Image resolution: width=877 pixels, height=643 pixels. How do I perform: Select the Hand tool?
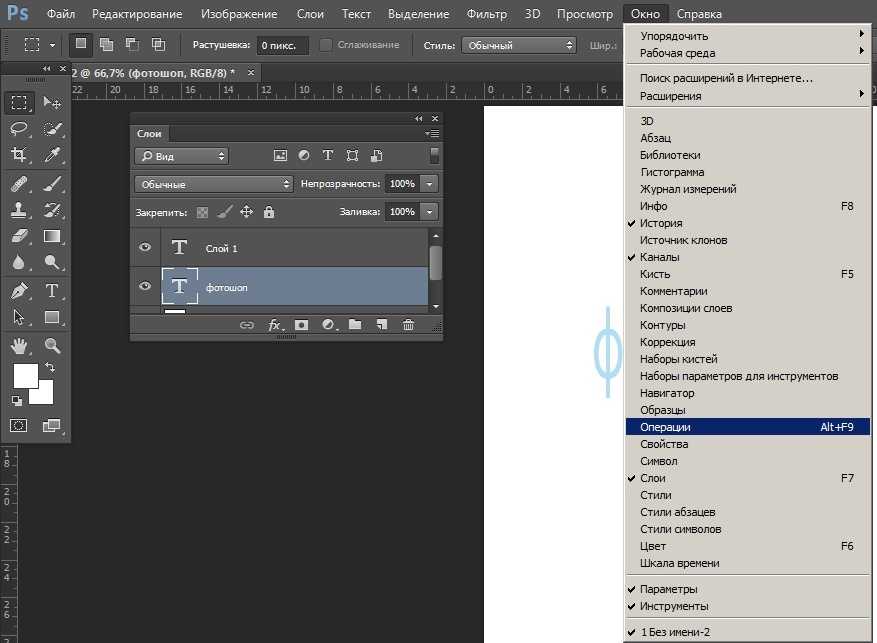19,346
